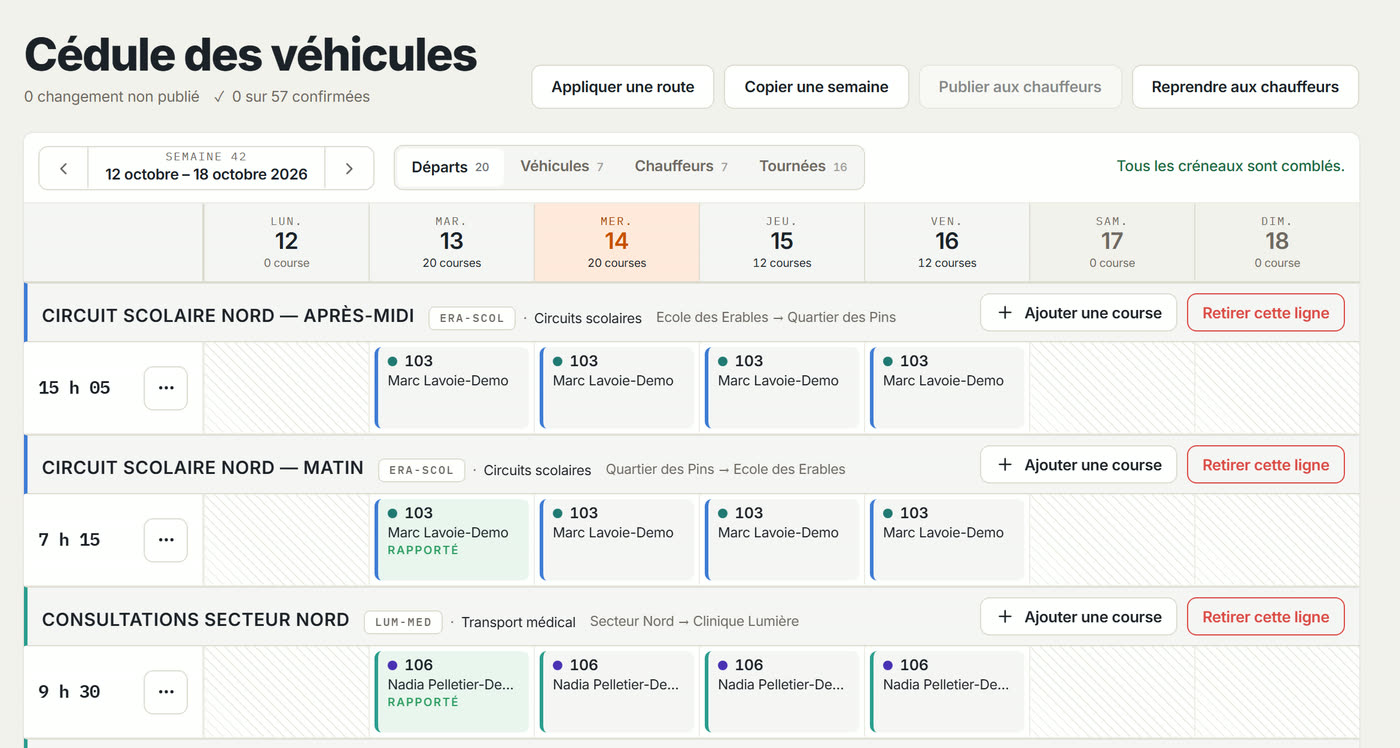Click LUM-MED tag on Consultations row
This screenshot has width=1400, height=748.
(403, 622)
